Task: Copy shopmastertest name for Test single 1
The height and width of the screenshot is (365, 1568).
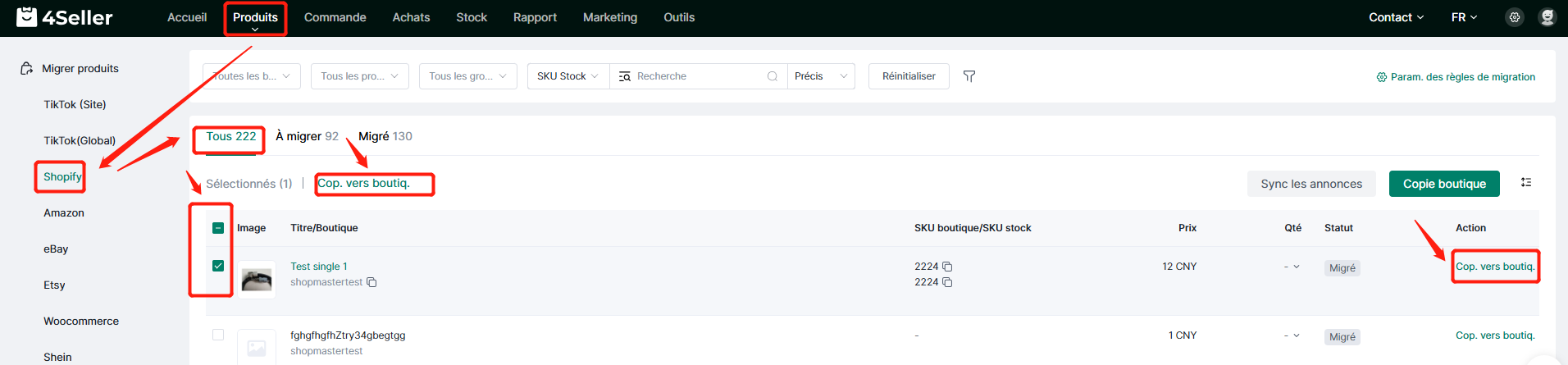Action: [371, 282]
